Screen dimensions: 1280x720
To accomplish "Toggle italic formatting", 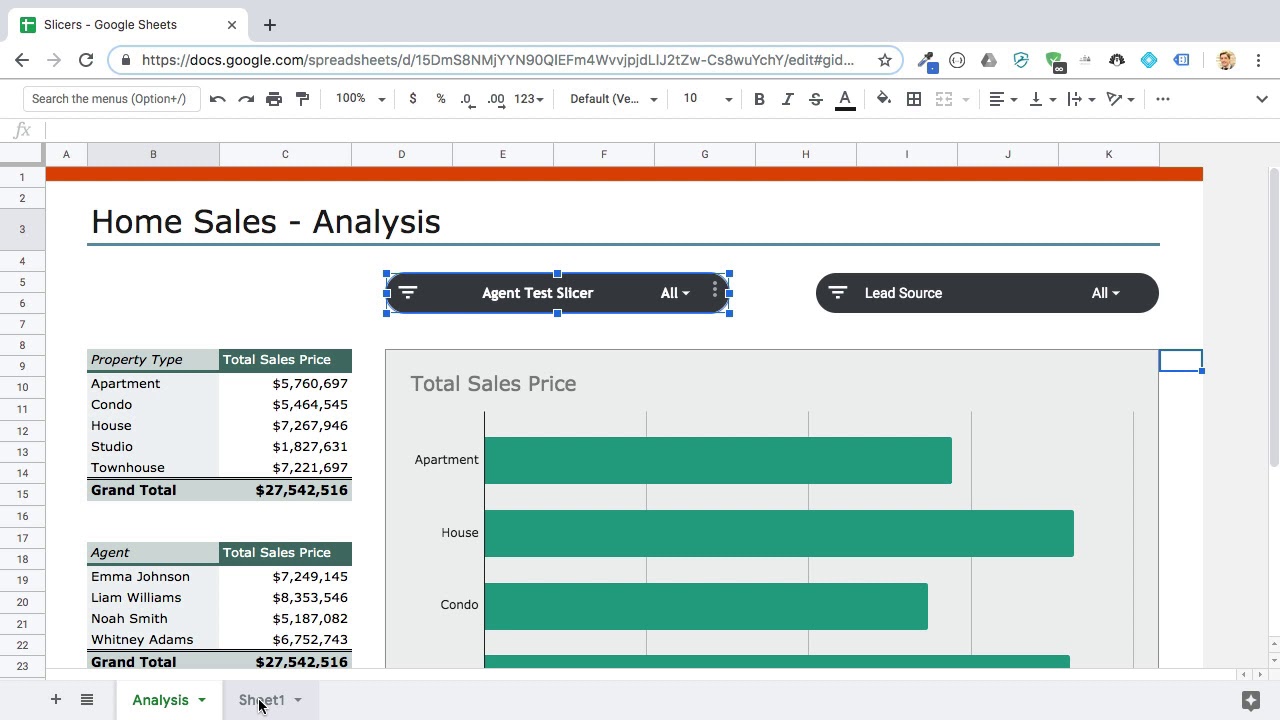I will [x=787, y=99].
